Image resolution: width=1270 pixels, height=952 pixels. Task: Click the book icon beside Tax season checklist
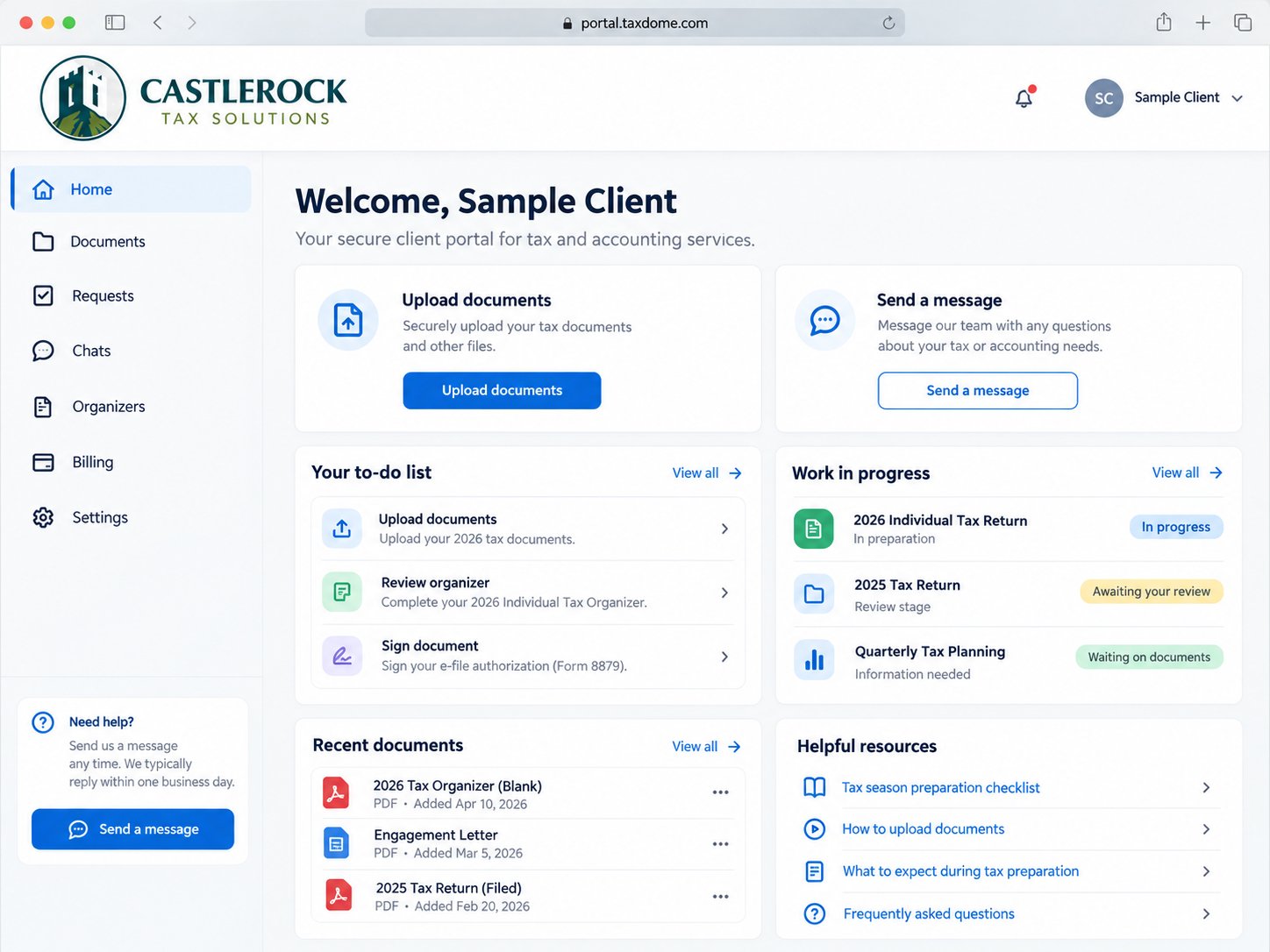click(814, 787)
